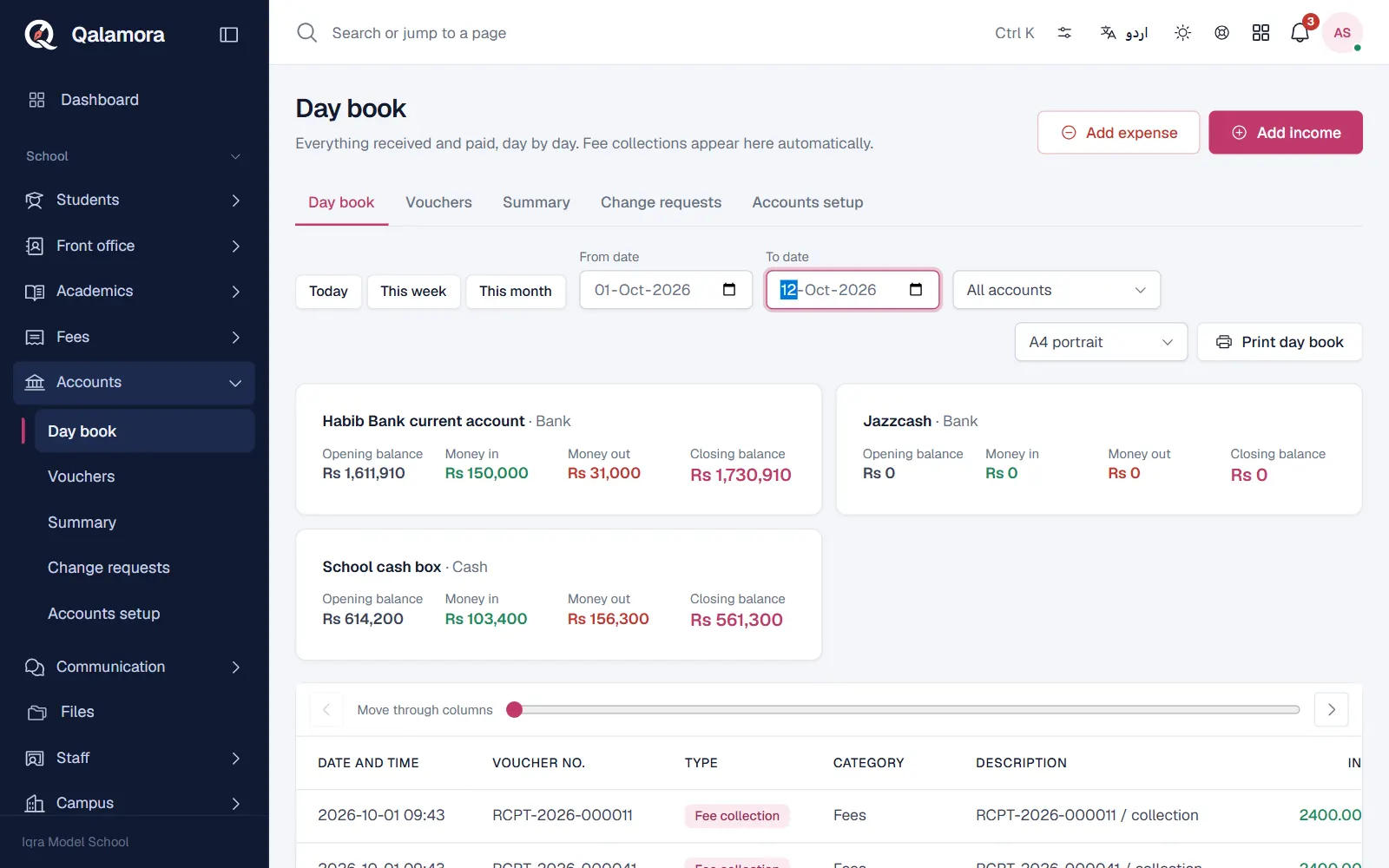The width and height of the screenshot is (1389, 868).
Task: Collapse the School group header
Action: 135,156
